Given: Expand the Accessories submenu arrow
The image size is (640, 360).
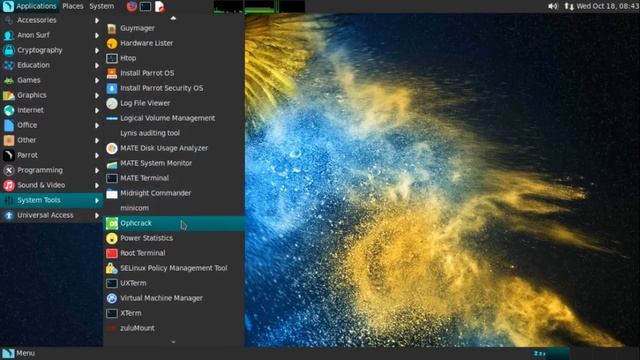Looking at the screenshot, I should [x=97, y=20].
